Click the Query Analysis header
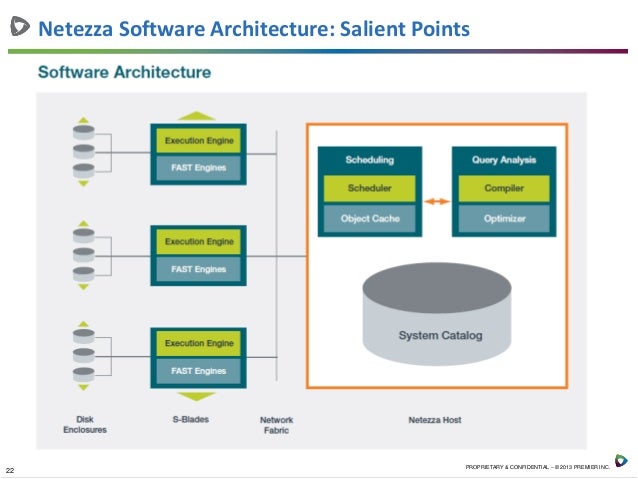The width and height of the screenshot is (638, 479). coord(504,160)
